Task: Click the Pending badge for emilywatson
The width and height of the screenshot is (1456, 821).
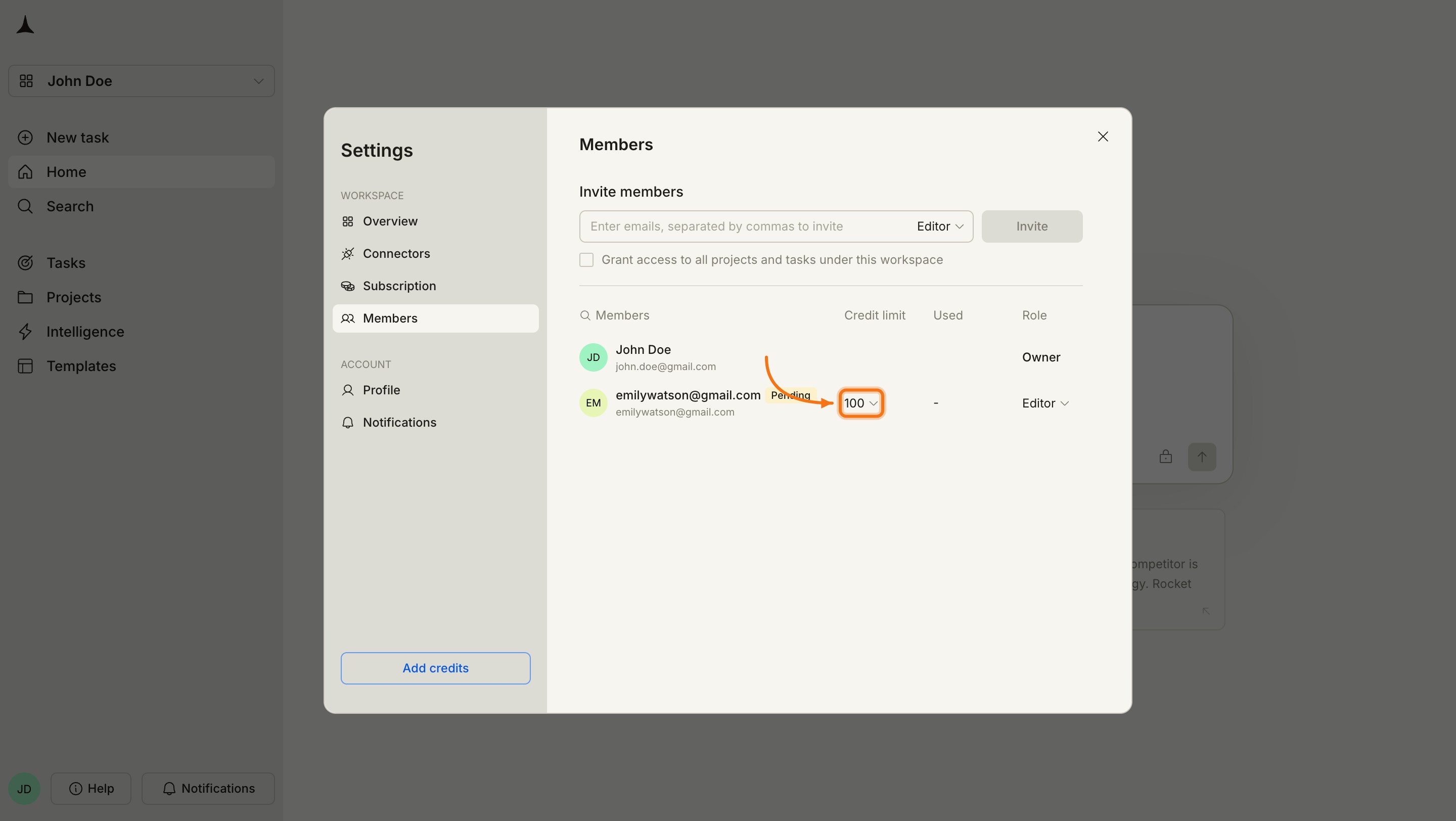Action: pyautogui.click(x=790, y=395)
